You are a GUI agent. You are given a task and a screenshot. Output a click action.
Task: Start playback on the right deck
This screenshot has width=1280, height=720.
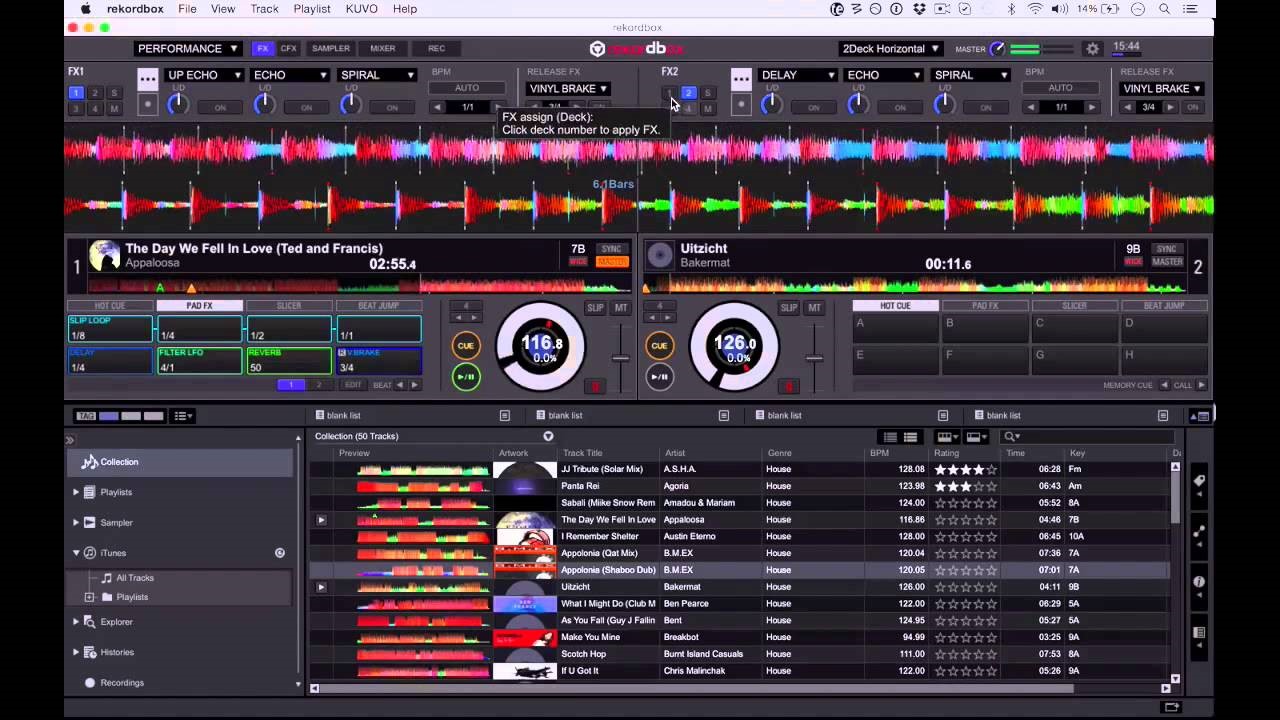[659, 377]
